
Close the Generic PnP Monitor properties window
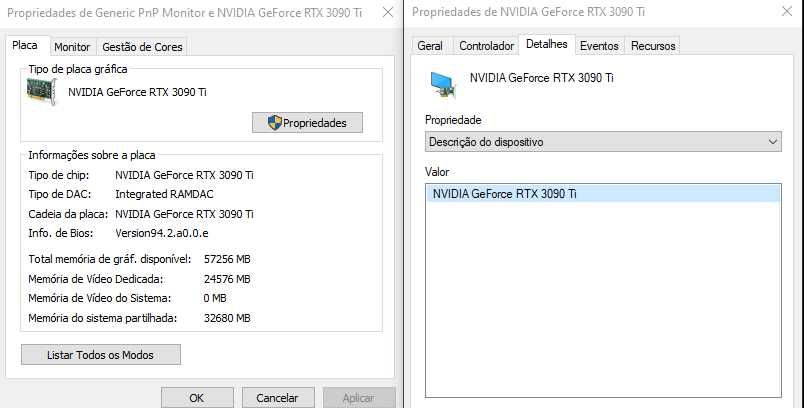point(388,12)
